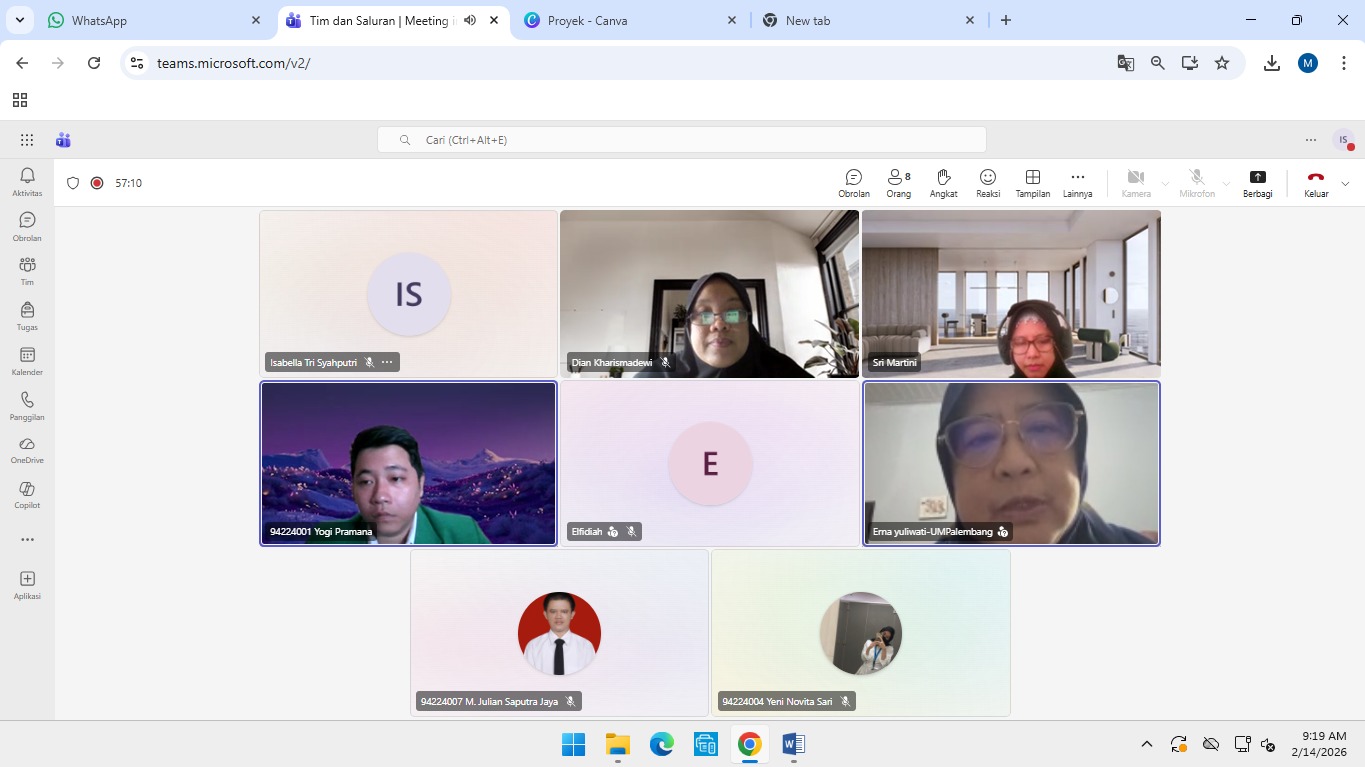
Task: Open Lainnya more options in meeting
Action: pos(1077,182)
